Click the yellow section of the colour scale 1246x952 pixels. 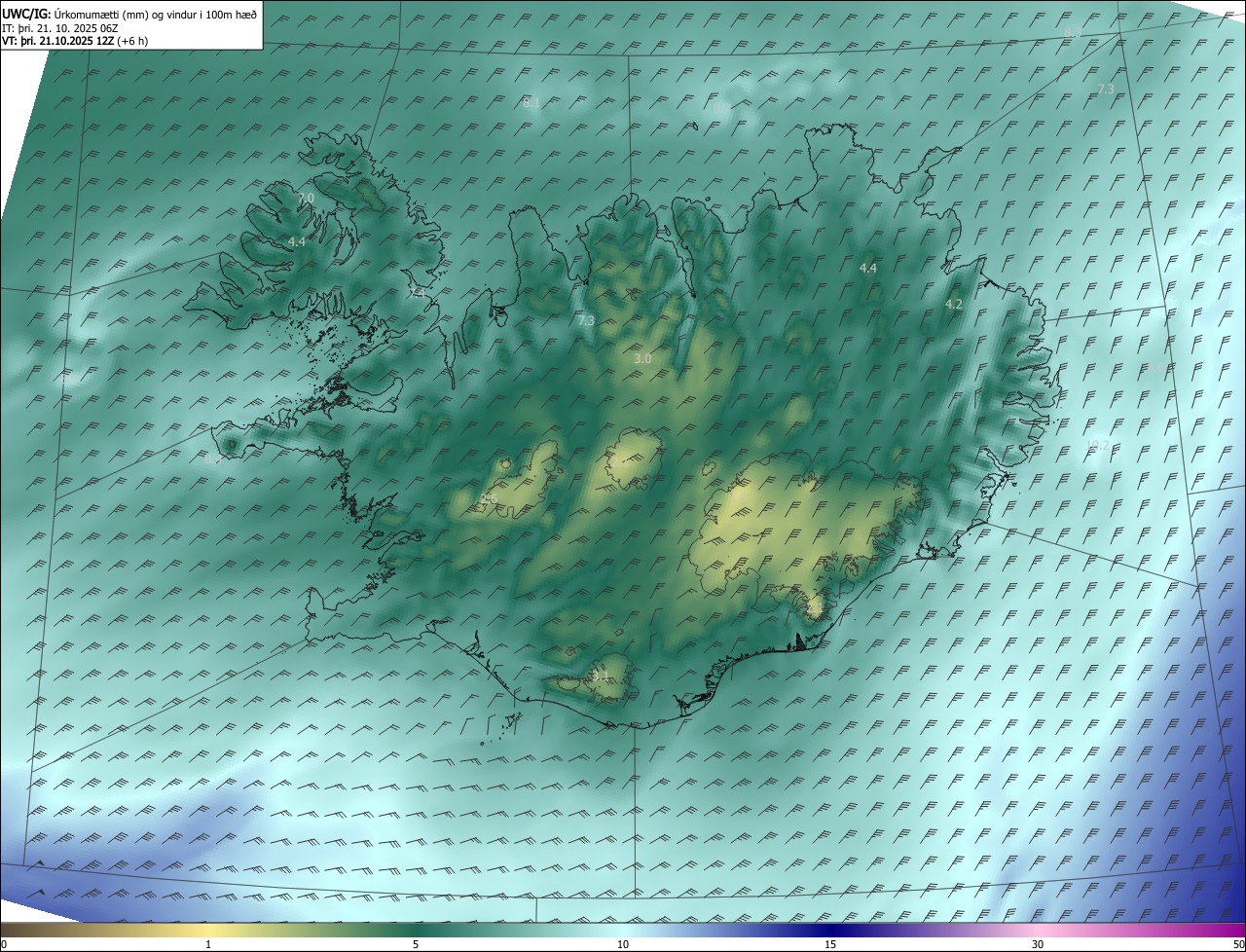pyautogui.click(x=208, y=930)
